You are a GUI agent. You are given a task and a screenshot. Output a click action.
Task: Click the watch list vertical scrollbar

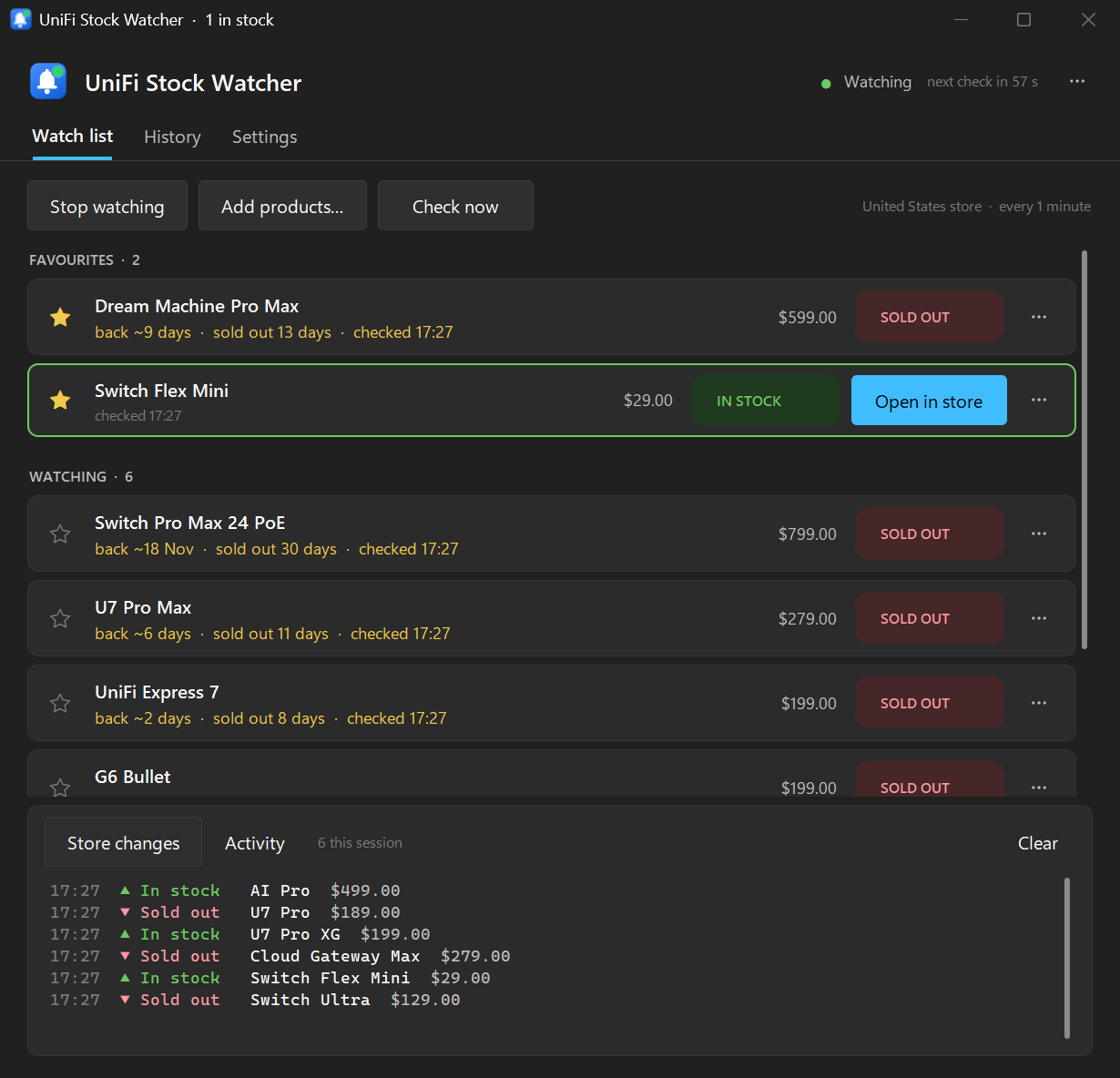point(1084,450)
